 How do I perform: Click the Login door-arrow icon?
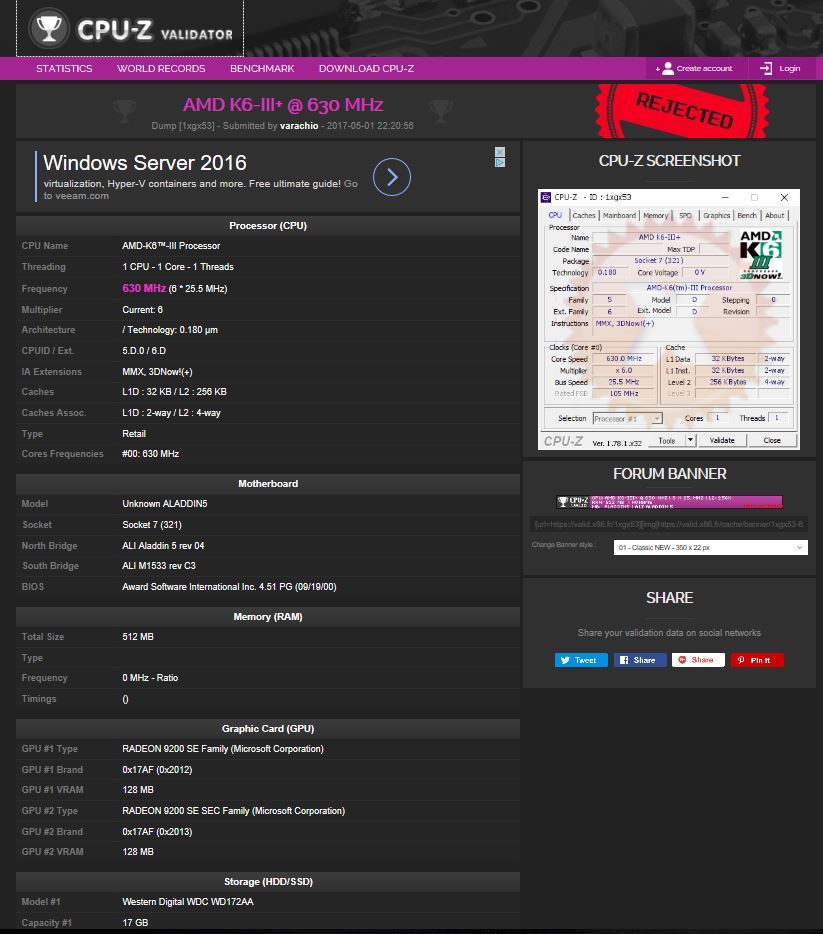point(766,69)
